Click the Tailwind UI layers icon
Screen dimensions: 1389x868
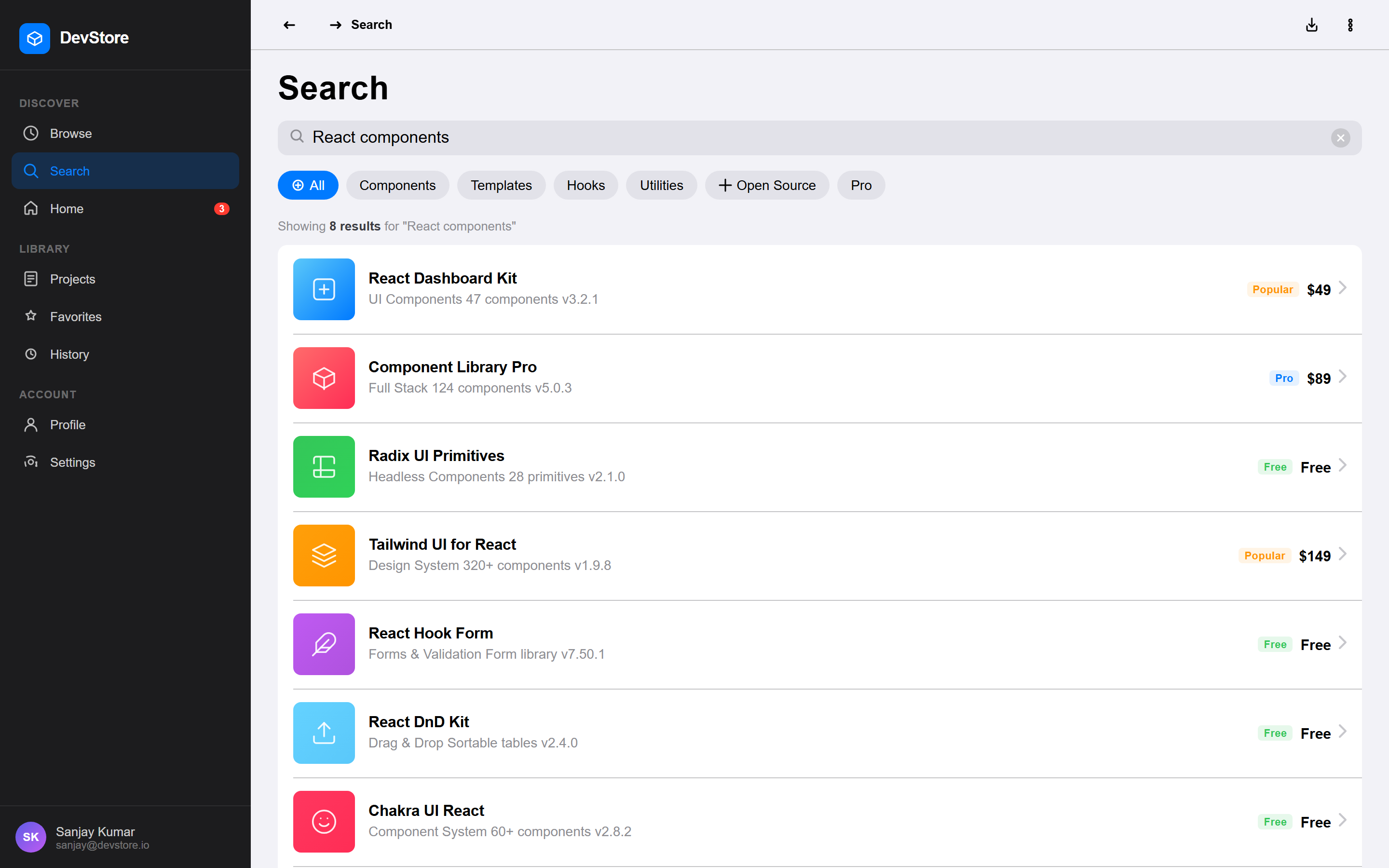point(324,556)
